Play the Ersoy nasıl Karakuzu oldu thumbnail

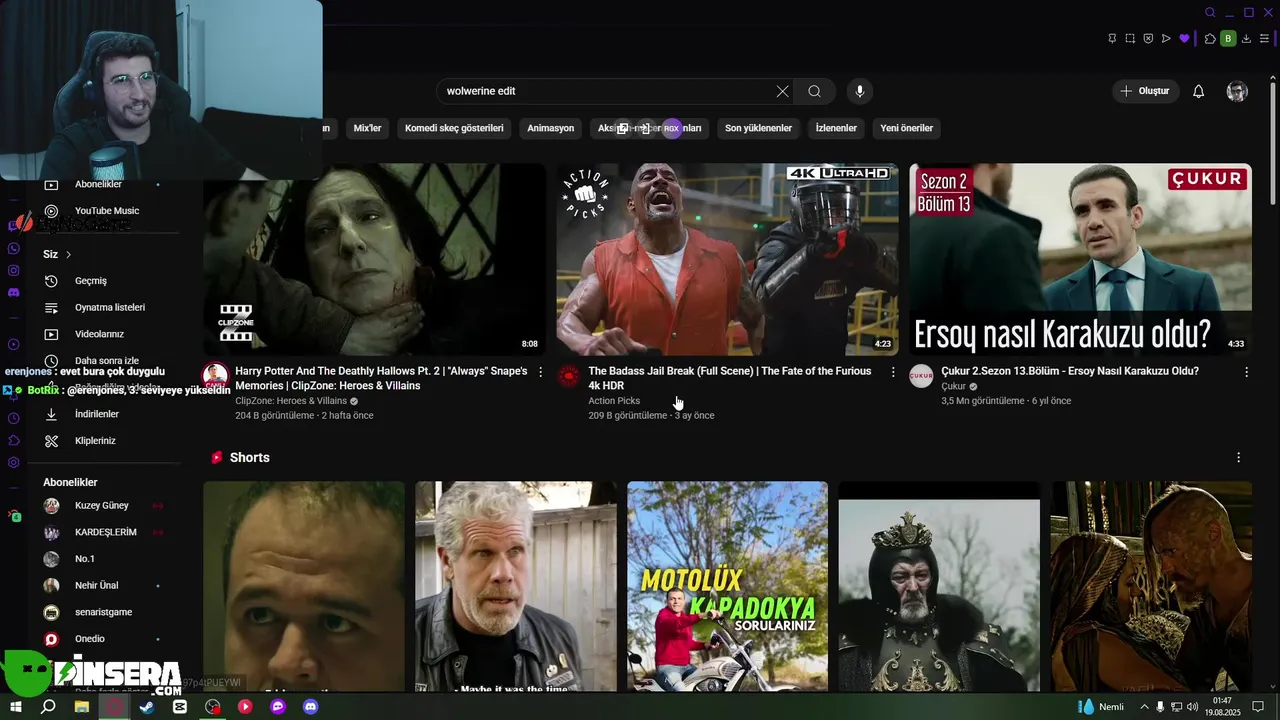(x=1080, y=259)
